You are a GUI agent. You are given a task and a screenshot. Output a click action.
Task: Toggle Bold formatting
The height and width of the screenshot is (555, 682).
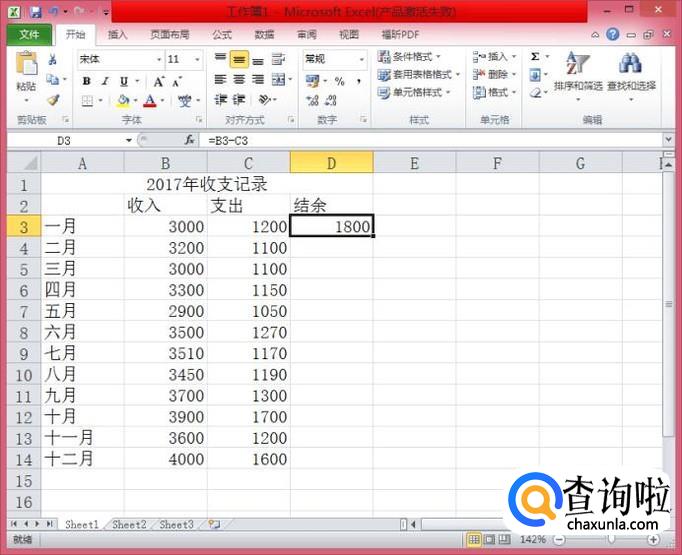pos(87,81)
